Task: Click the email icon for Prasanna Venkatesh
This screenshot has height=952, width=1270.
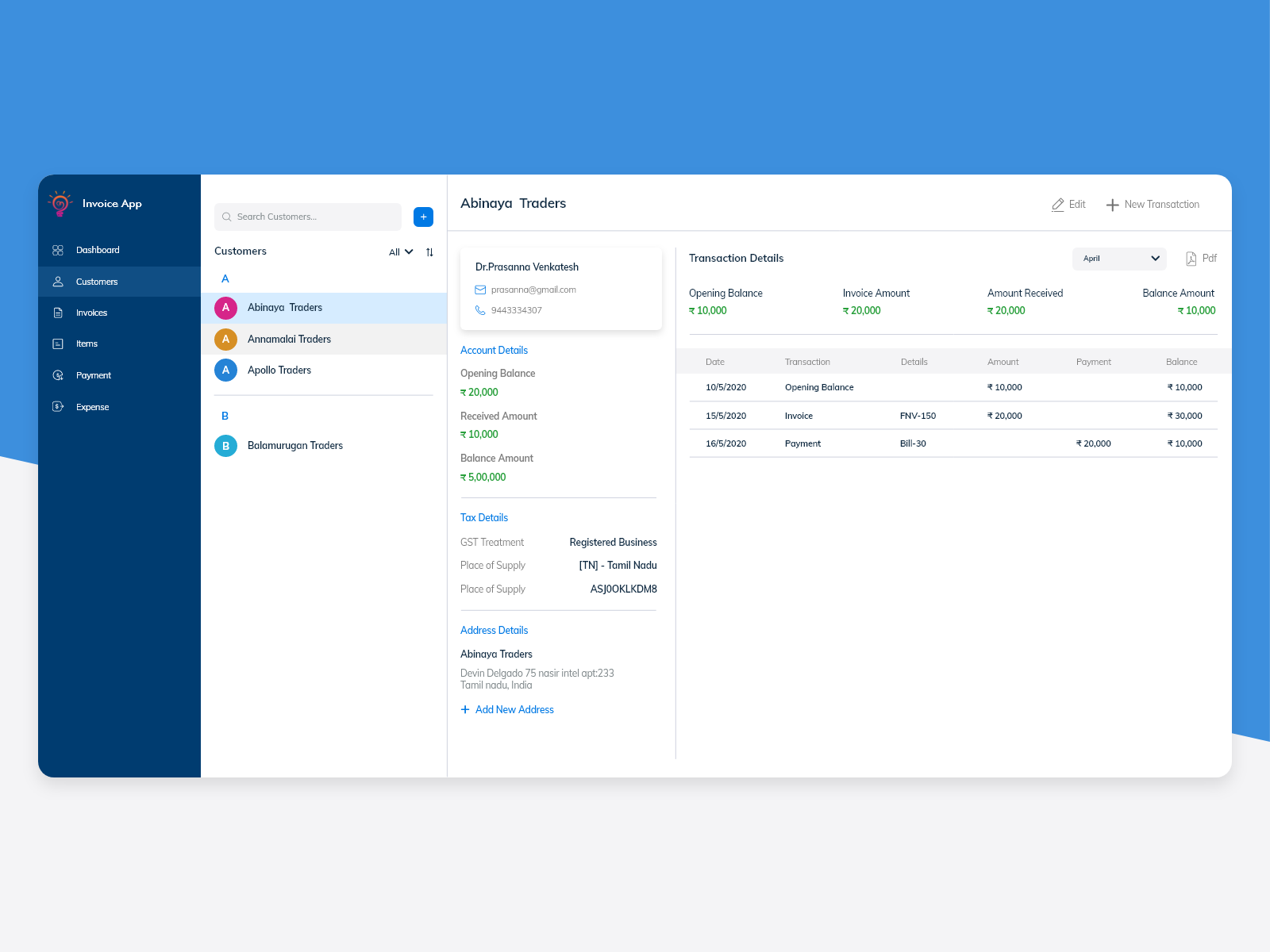Action: click(480, 290)
